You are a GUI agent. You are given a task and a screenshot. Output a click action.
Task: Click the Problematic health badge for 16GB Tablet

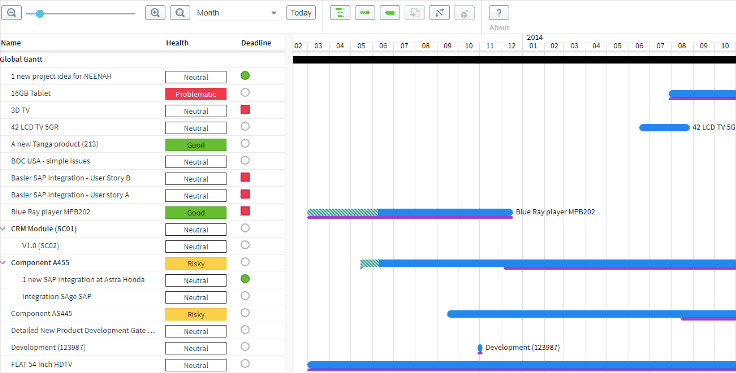[196, 94]
